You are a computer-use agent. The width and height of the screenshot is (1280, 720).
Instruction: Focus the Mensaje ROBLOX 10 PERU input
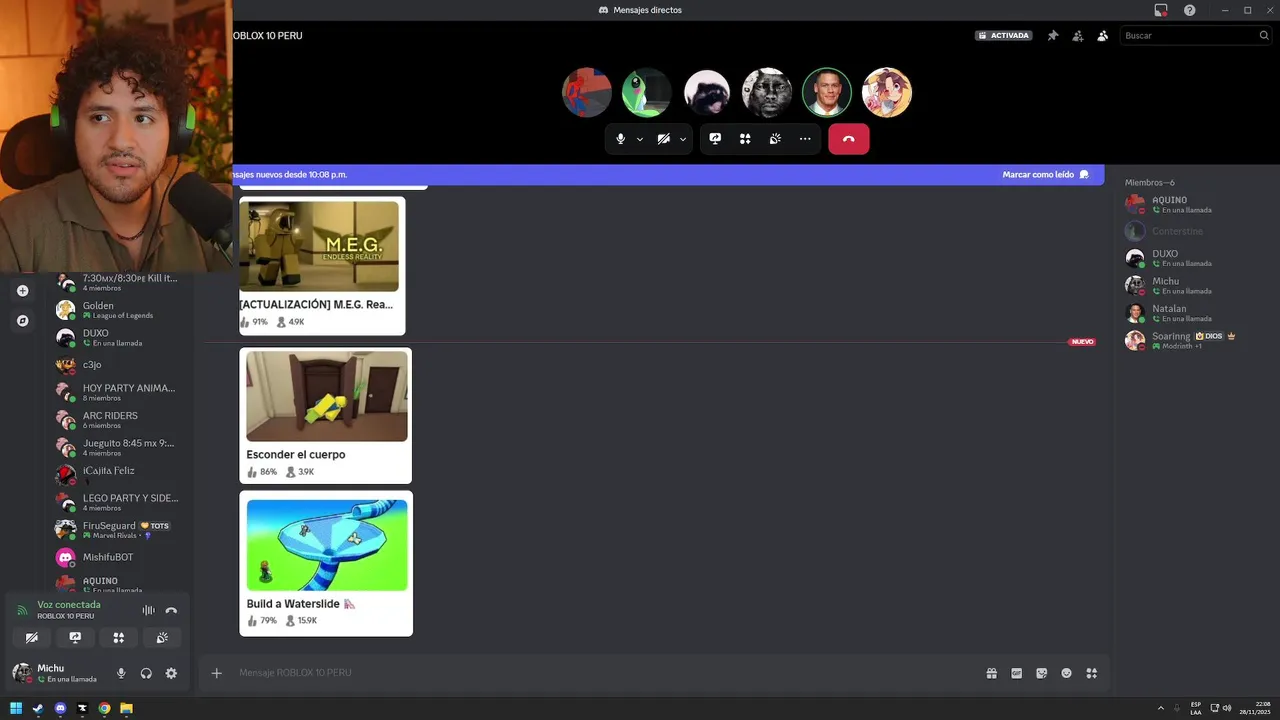coord(600,673)
